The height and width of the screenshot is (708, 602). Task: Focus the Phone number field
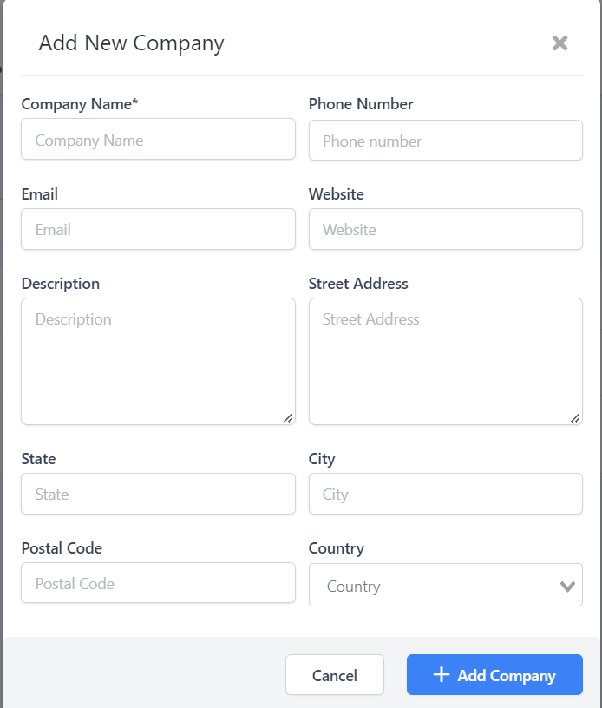pyautogui.click(x=446, y=140)
